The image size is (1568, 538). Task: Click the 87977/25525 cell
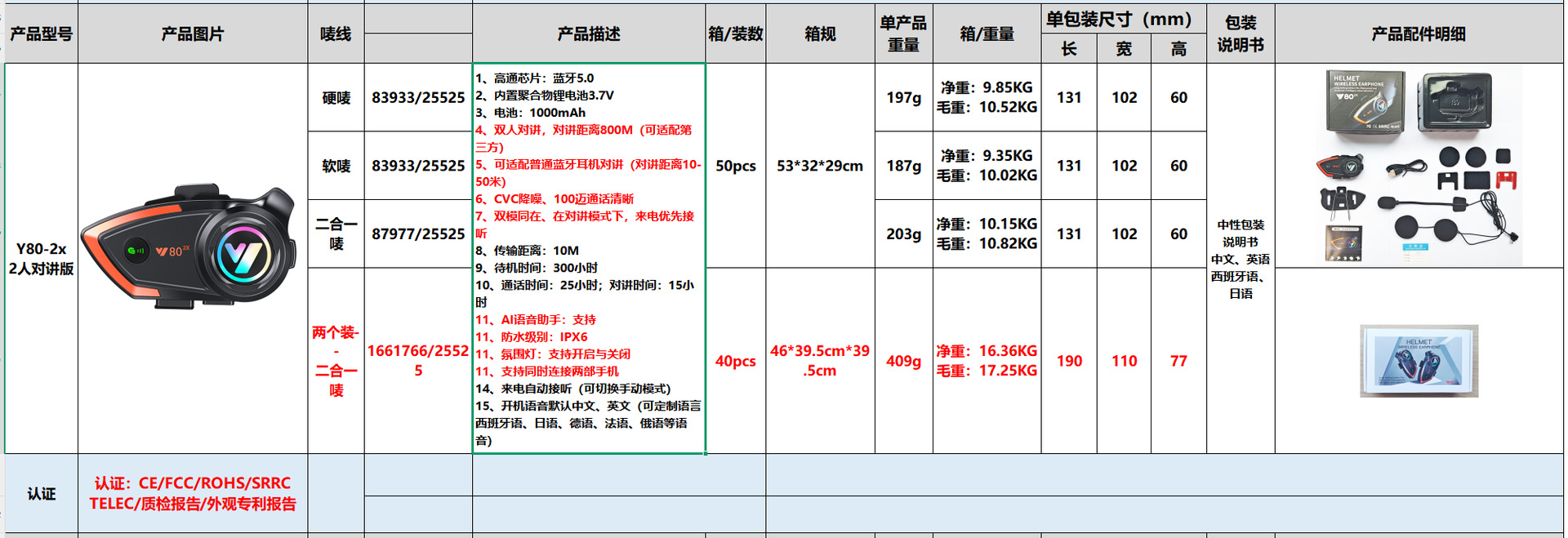(x=418, y=233)
